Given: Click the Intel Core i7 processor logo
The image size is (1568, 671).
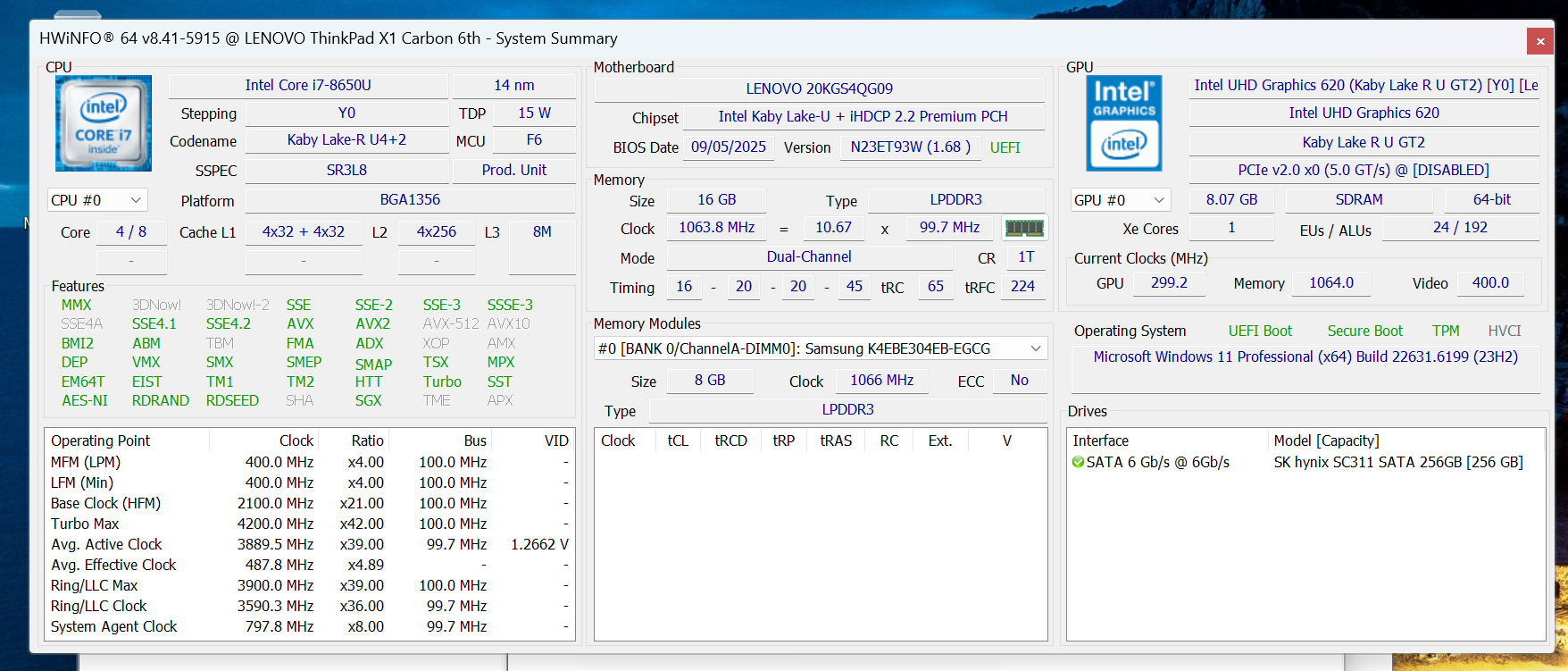Looking at the screenshot, I should pos(104,123).
